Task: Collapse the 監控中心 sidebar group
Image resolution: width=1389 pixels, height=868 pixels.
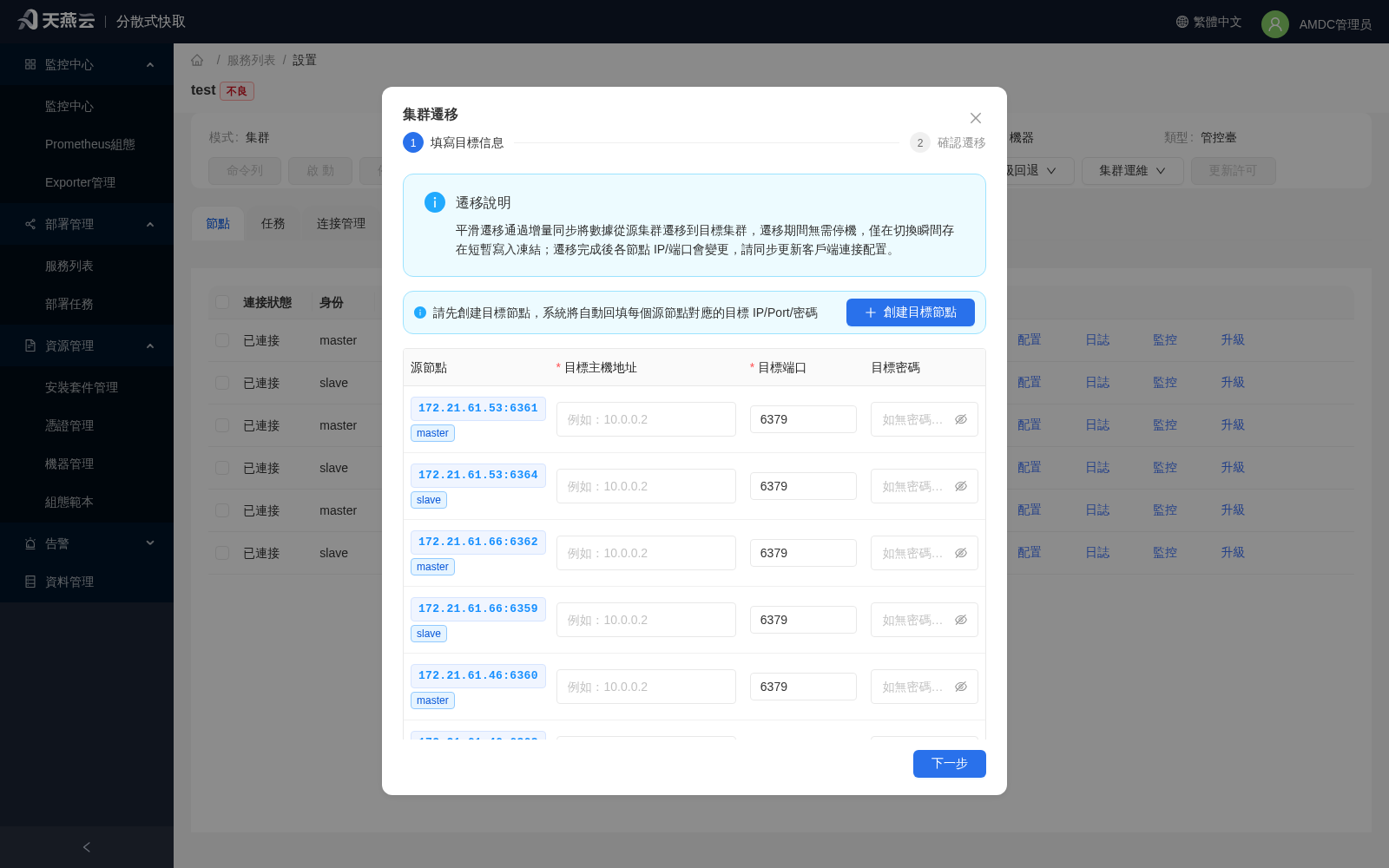Action: pos(150,64)
